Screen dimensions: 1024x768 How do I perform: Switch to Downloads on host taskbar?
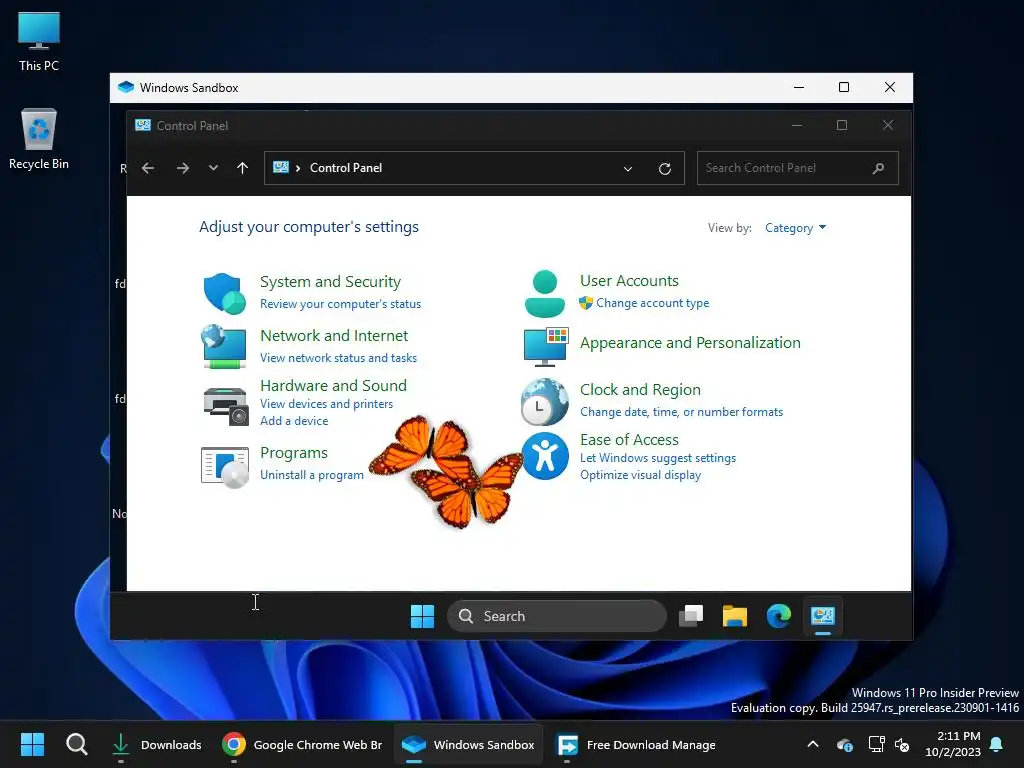click(x=156, y=744)
